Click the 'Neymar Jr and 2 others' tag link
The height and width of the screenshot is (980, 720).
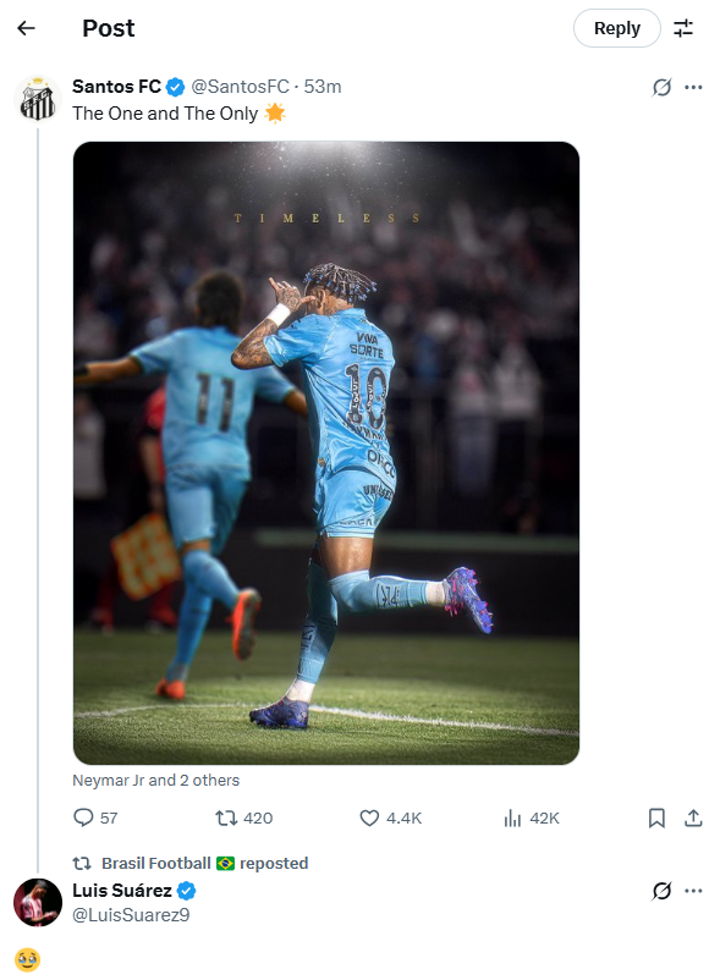156,780
